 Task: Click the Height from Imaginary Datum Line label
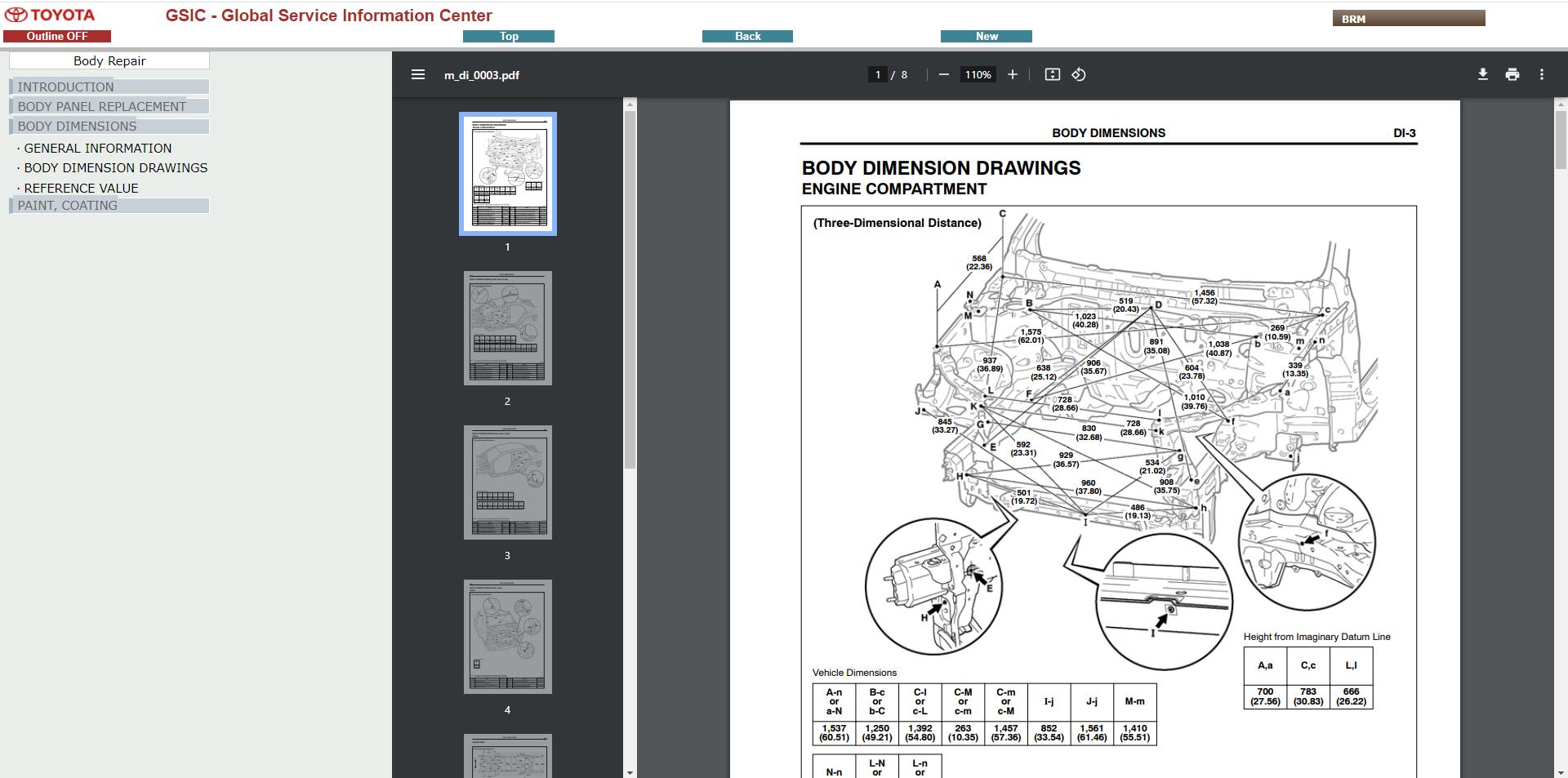point(1316,637)
